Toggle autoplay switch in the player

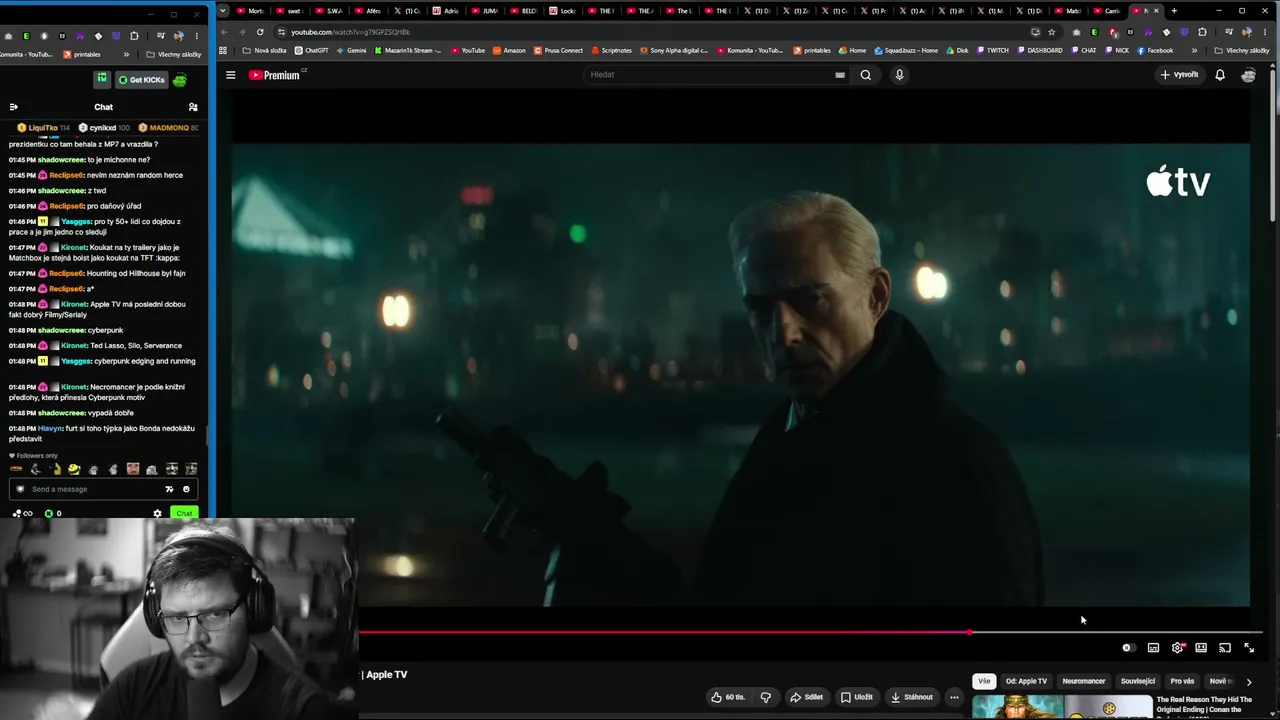(x=1127, y=648)
